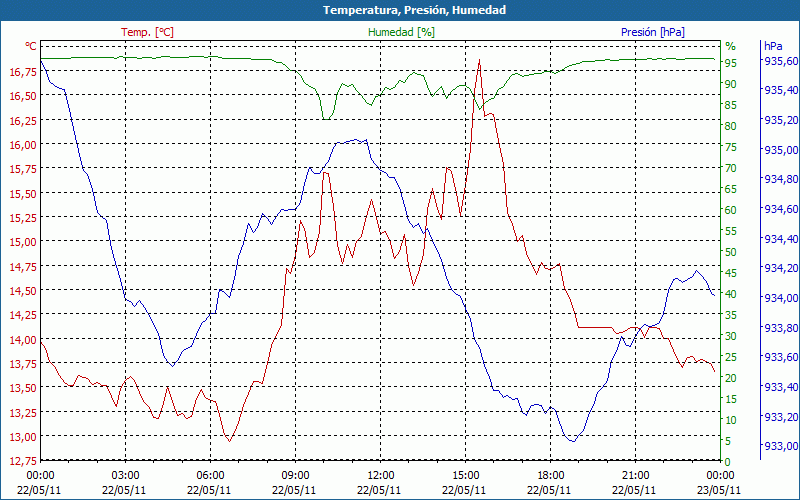The width and height of the screenshot is (800, 500).
Task: Click "90" on the green humidity axis
Action: pyautogui.click(x=731, y=84)
